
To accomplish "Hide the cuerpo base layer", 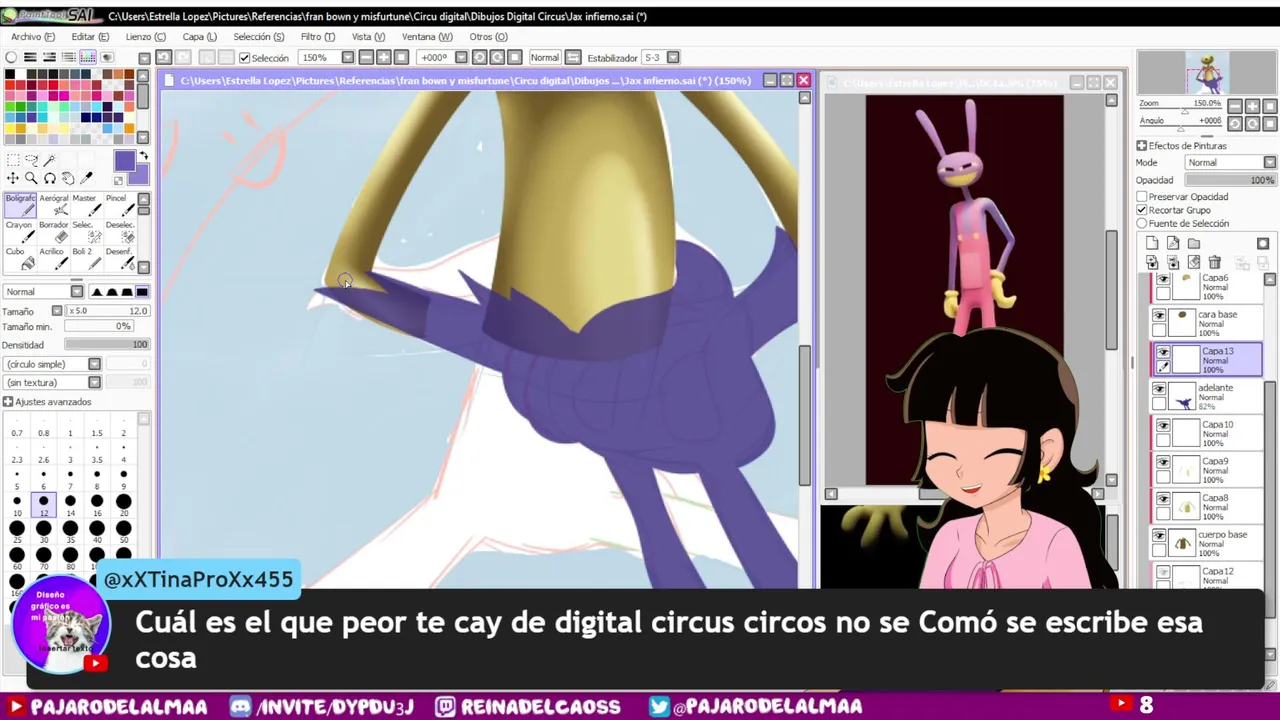I will click(1160, 536).
